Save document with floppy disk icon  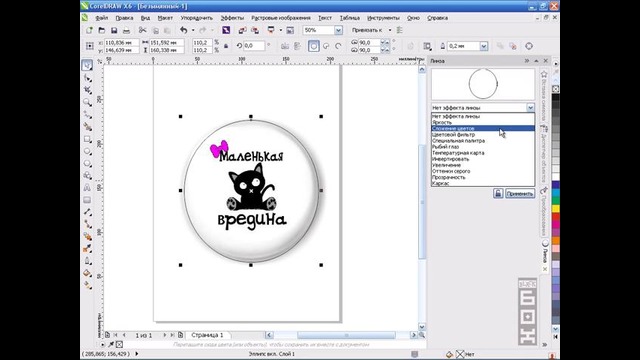point(114,30)
